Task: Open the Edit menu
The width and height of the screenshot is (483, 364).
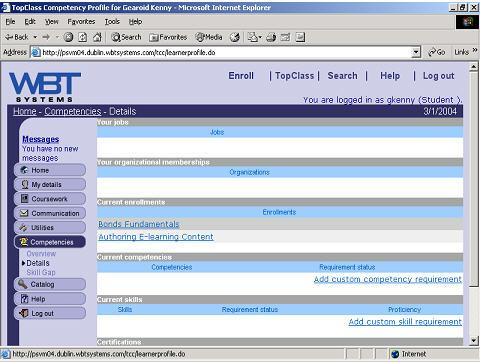Action: [x=30, y=22]
